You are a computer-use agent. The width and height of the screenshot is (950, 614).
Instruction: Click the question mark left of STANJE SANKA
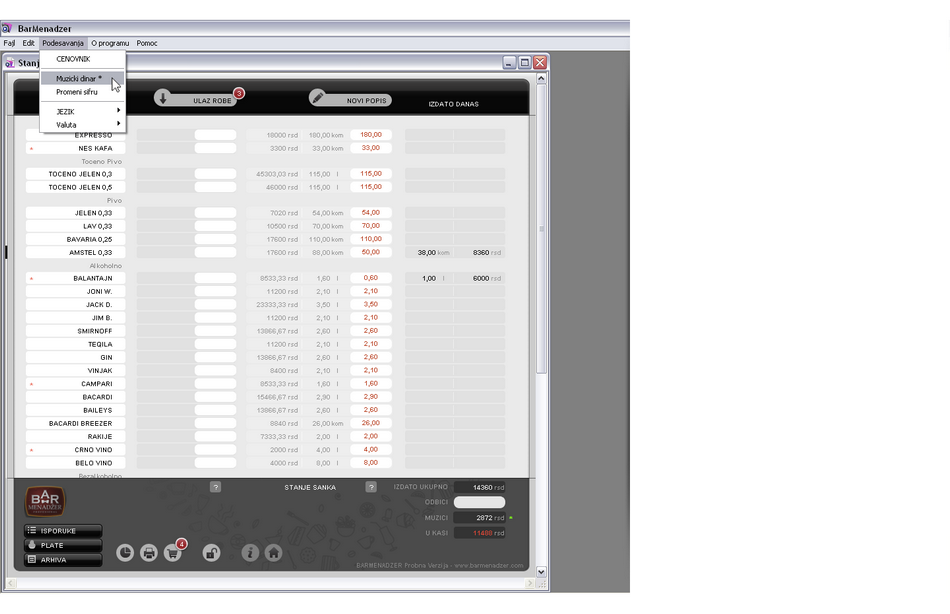215,487
